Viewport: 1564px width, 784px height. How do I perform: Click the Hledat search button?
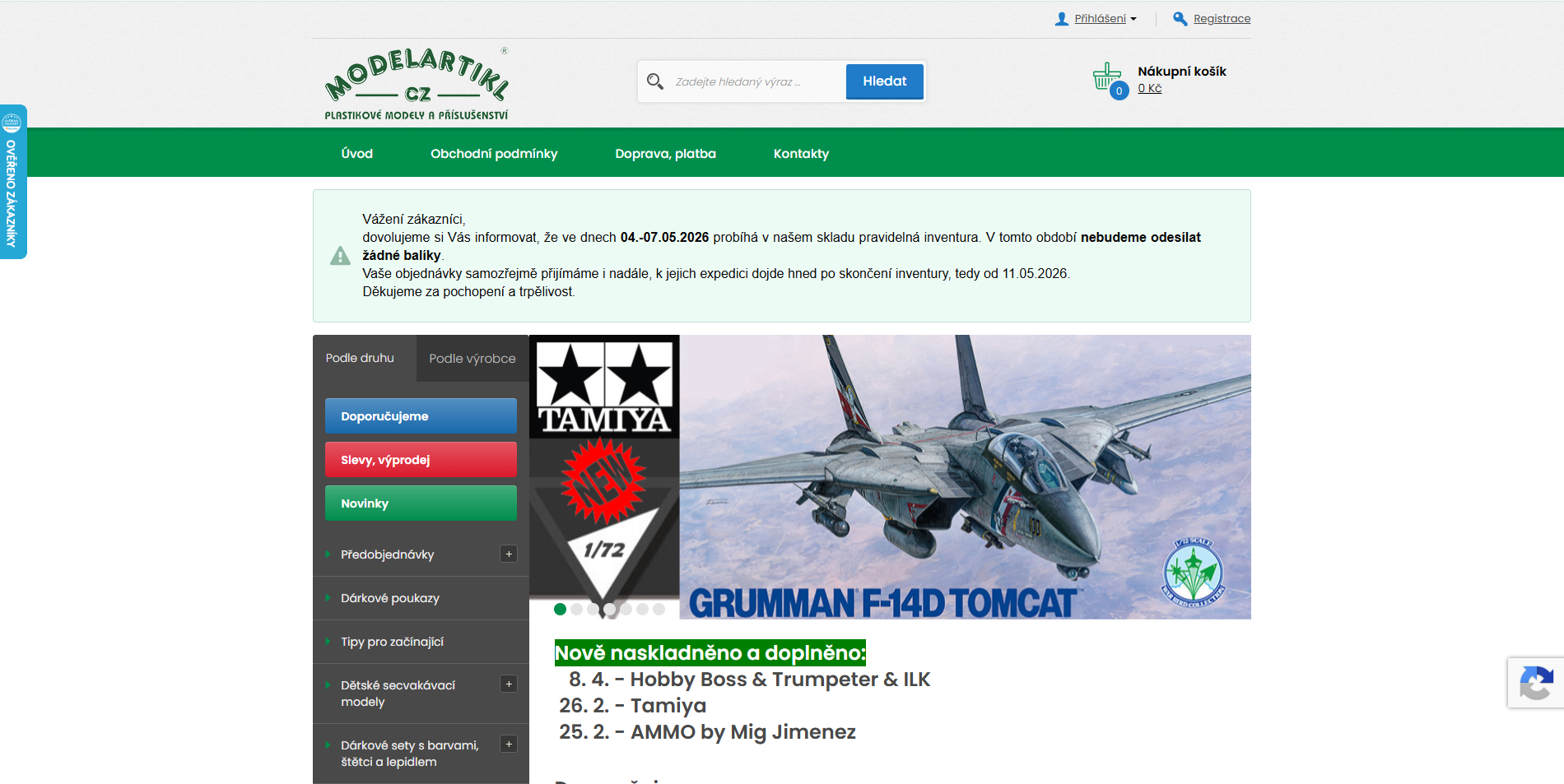coord(885,81)
